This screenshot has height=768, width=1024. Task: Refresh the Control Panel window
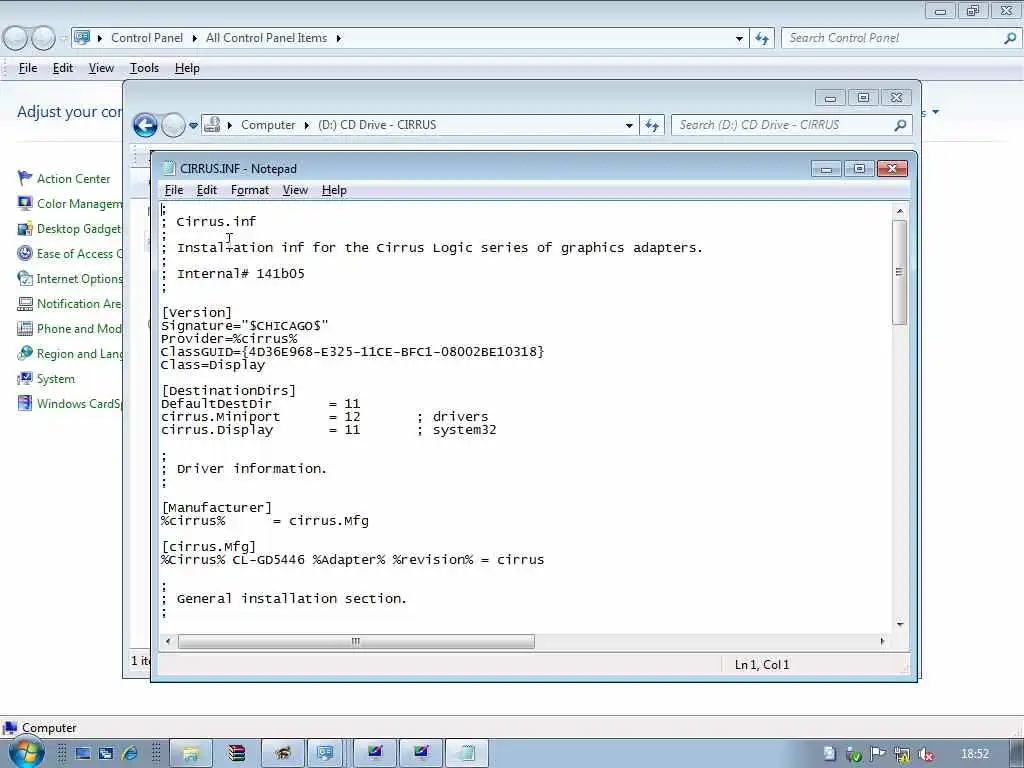(761, 38)
